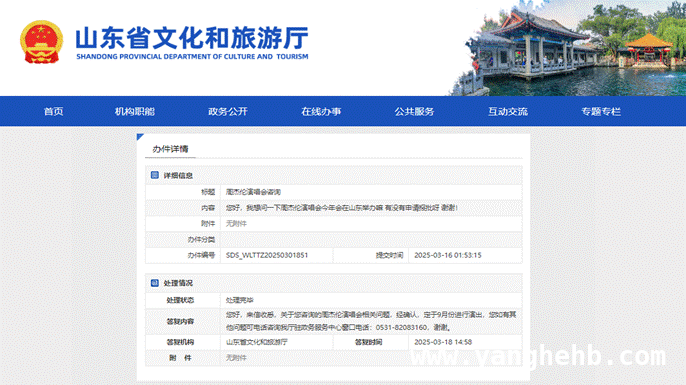Click the reply time 2025-03-18 14:58
This screenshot has height=385, width=686.
coord(443,342)
